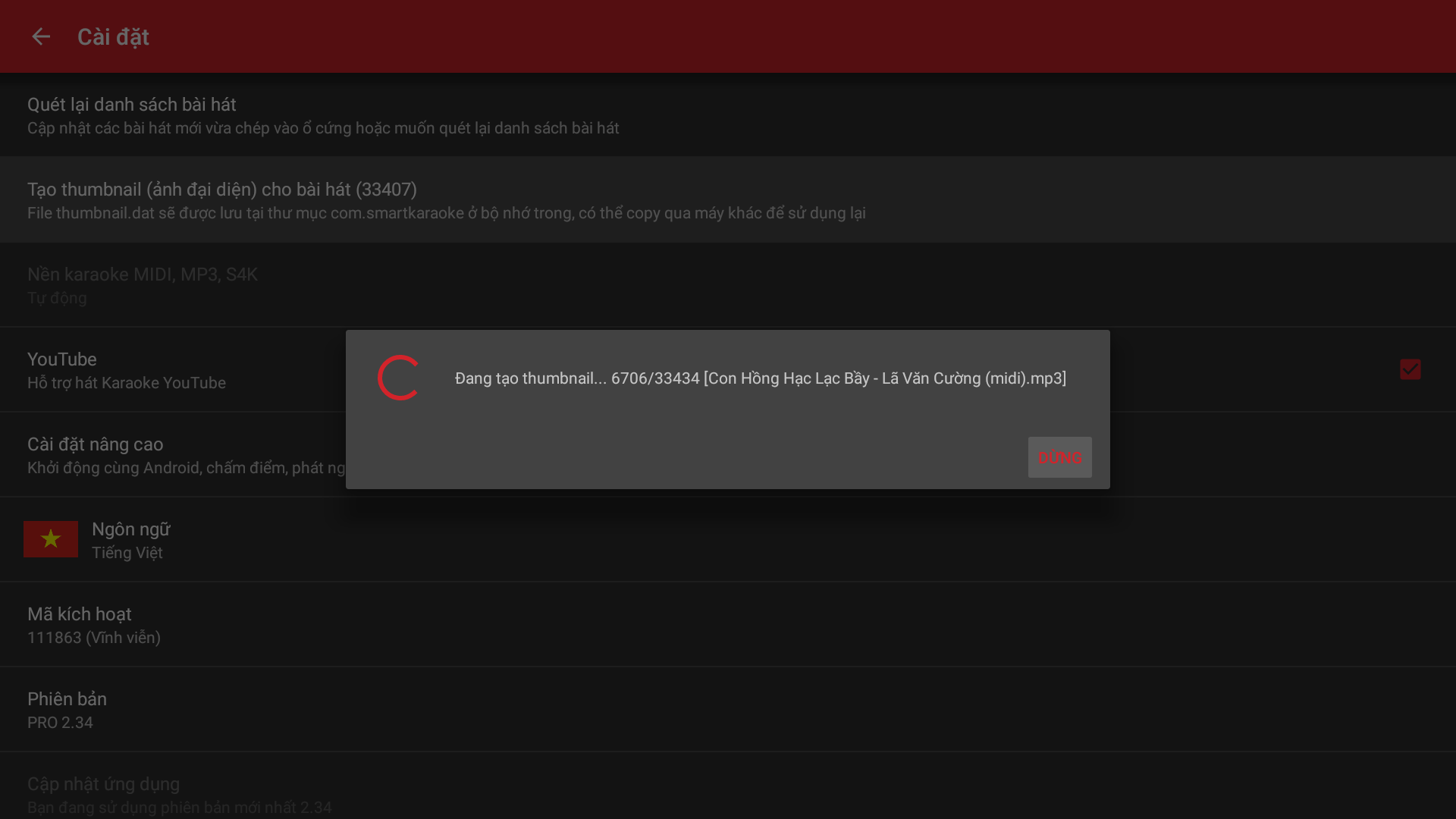Click the thumbnail progress message text
The height and width of the screenshot is (819, 1456).
click(x=761, y=378)
